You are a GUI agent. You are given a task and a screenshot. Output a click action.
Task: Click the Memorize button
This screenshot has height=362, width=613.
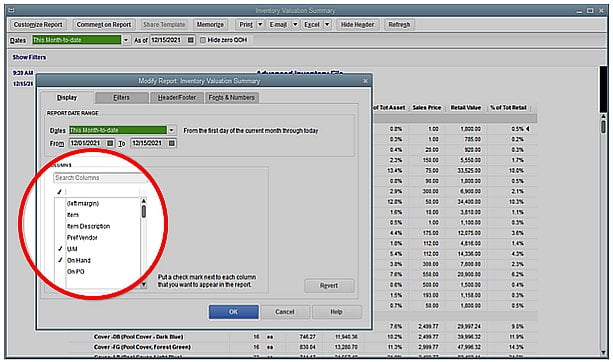(x=210, y=25)
